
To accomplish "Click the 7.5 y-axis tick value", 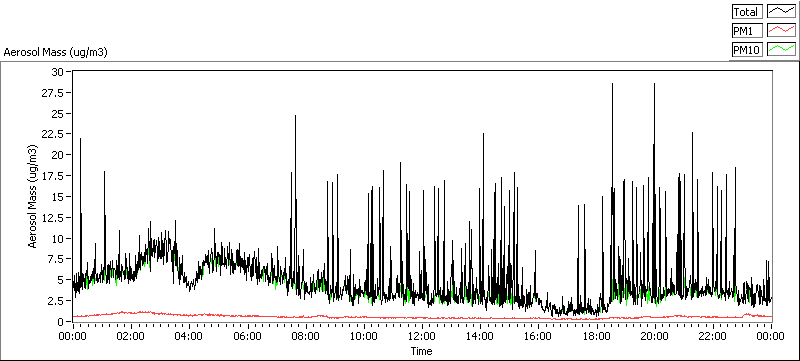I will (x=56, y=259).
